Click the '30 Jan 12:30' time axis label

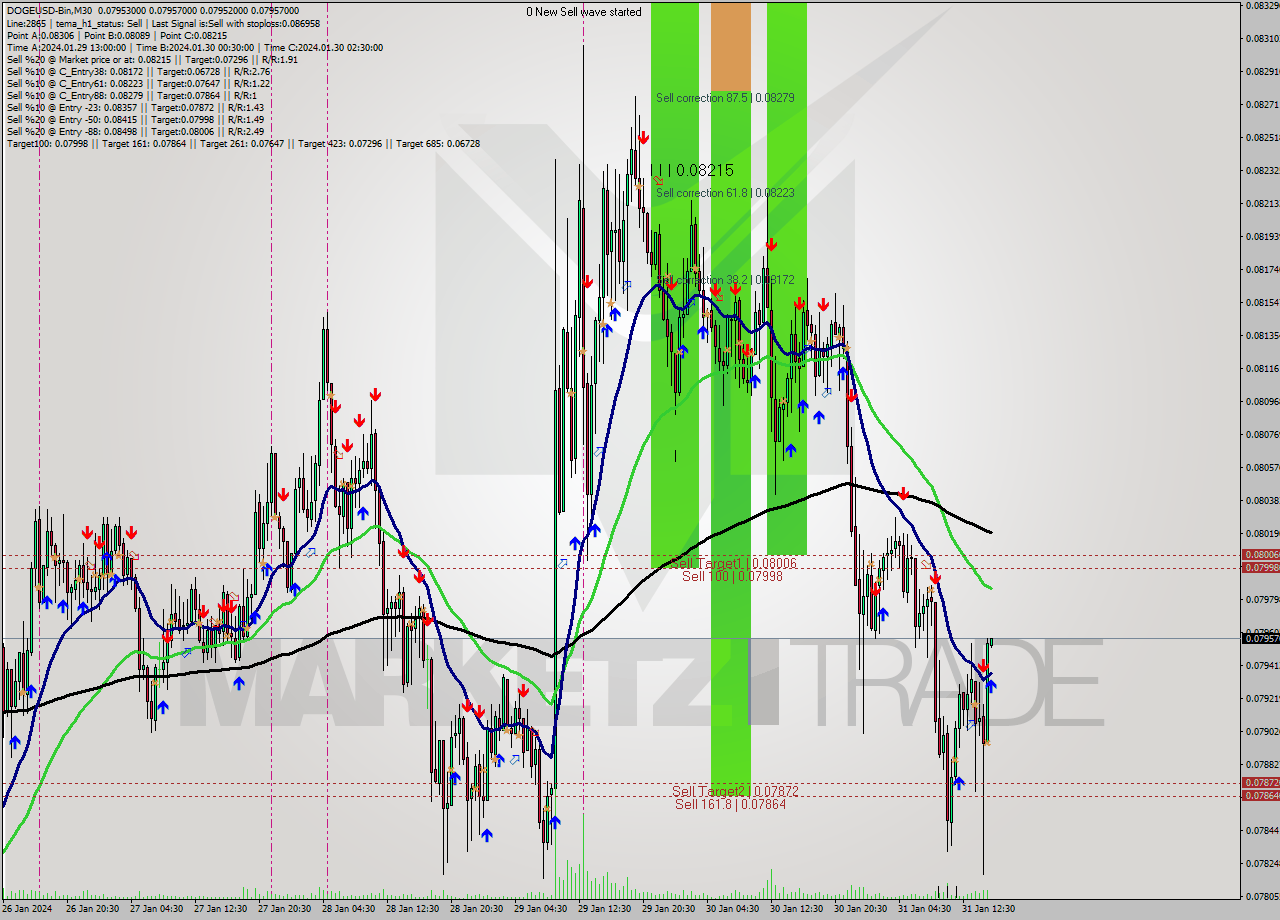[x=796, y=909]
